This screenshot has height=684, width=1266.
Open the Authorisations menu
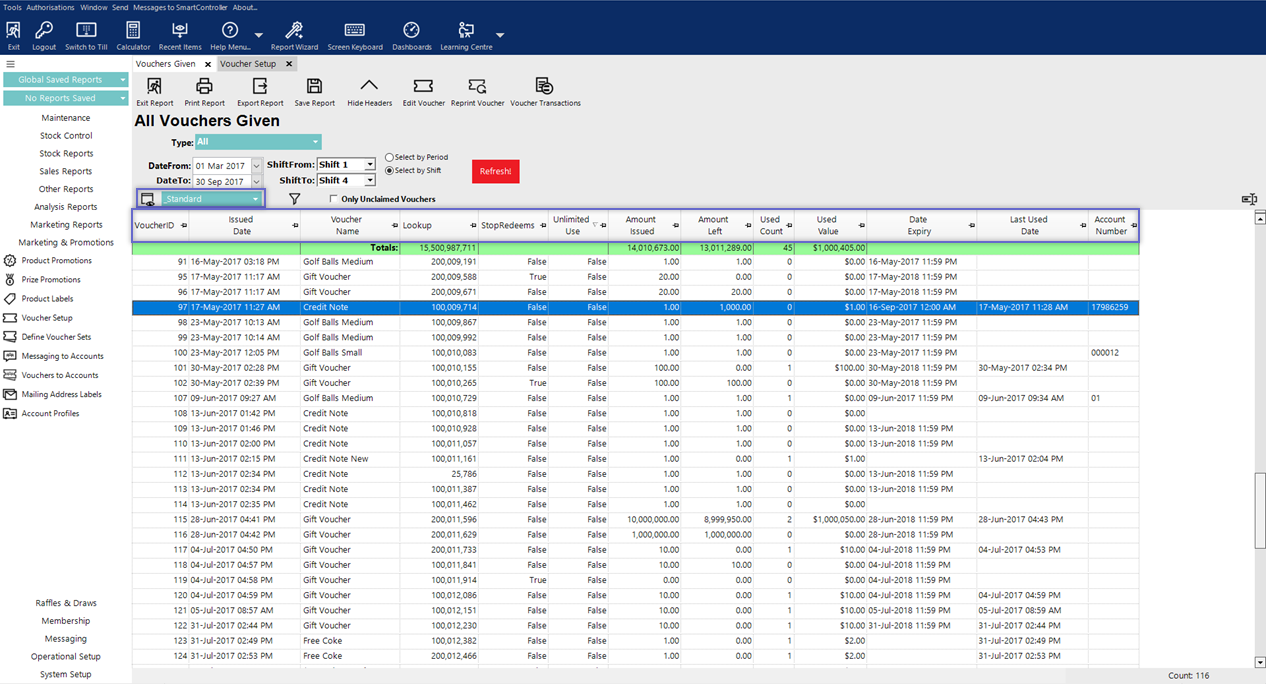click(50, 7)
